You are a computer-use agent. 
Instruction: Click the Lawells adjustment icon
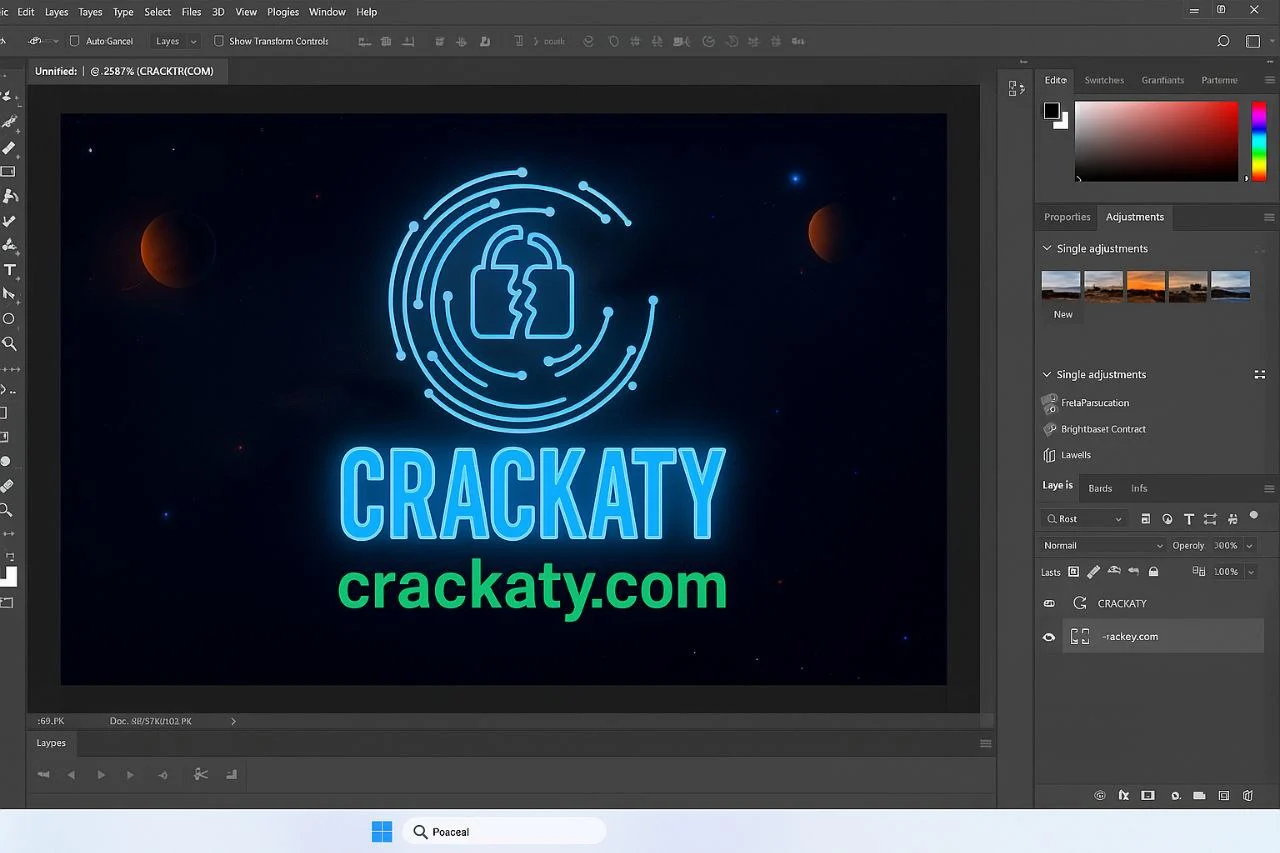click(1049, 455)
